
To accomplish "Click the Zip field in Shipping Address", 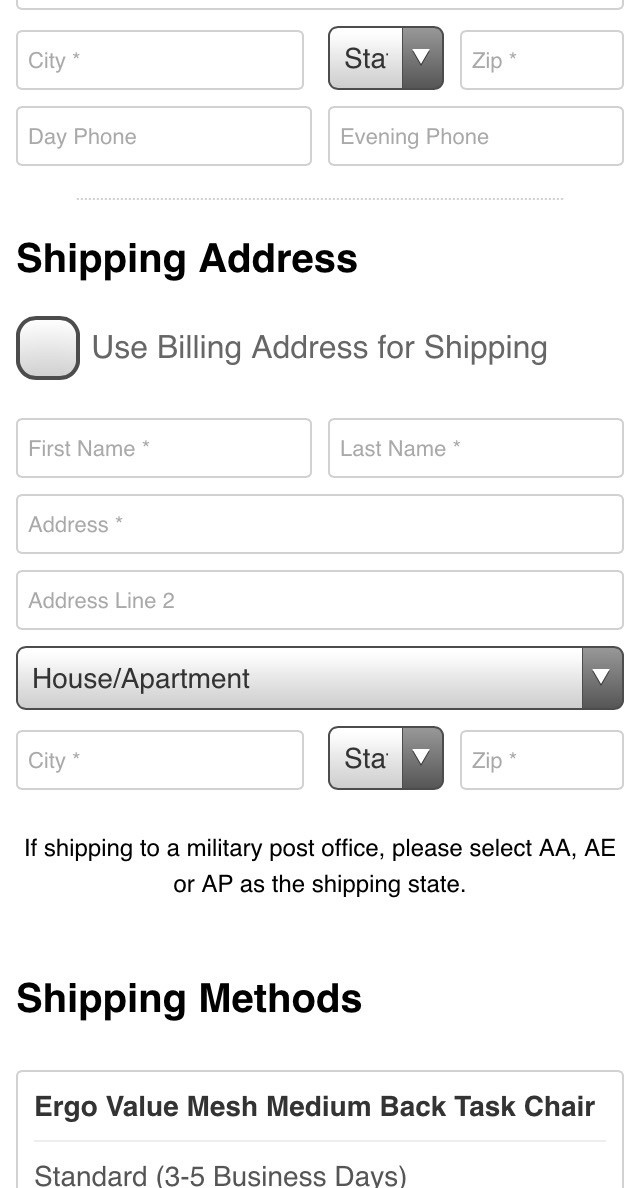I will click(541, 760).
